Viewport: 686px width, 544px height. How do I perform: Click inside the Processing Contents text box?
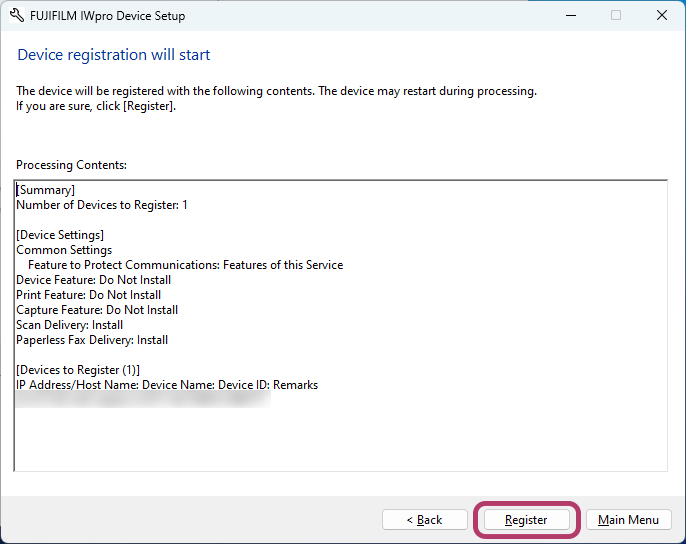pyautogui.click(x=340, y=325)
